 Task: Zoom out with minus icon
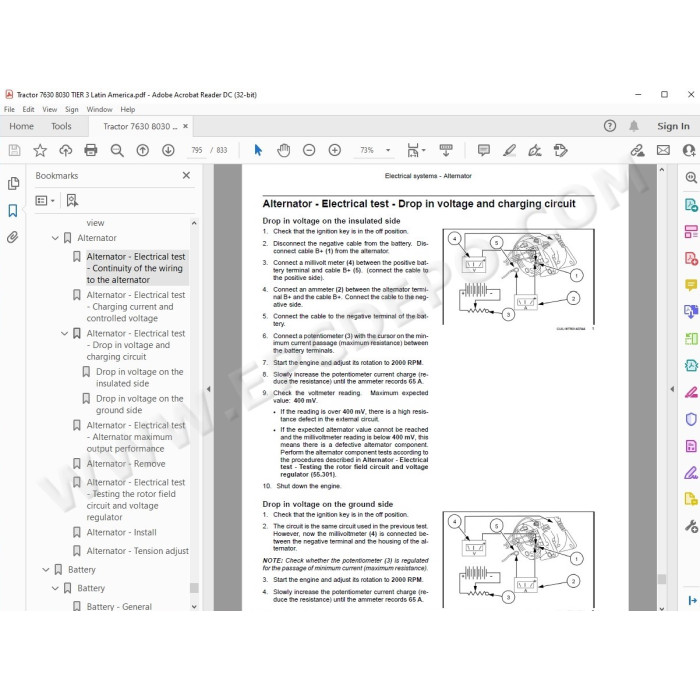tap(309, 150)
